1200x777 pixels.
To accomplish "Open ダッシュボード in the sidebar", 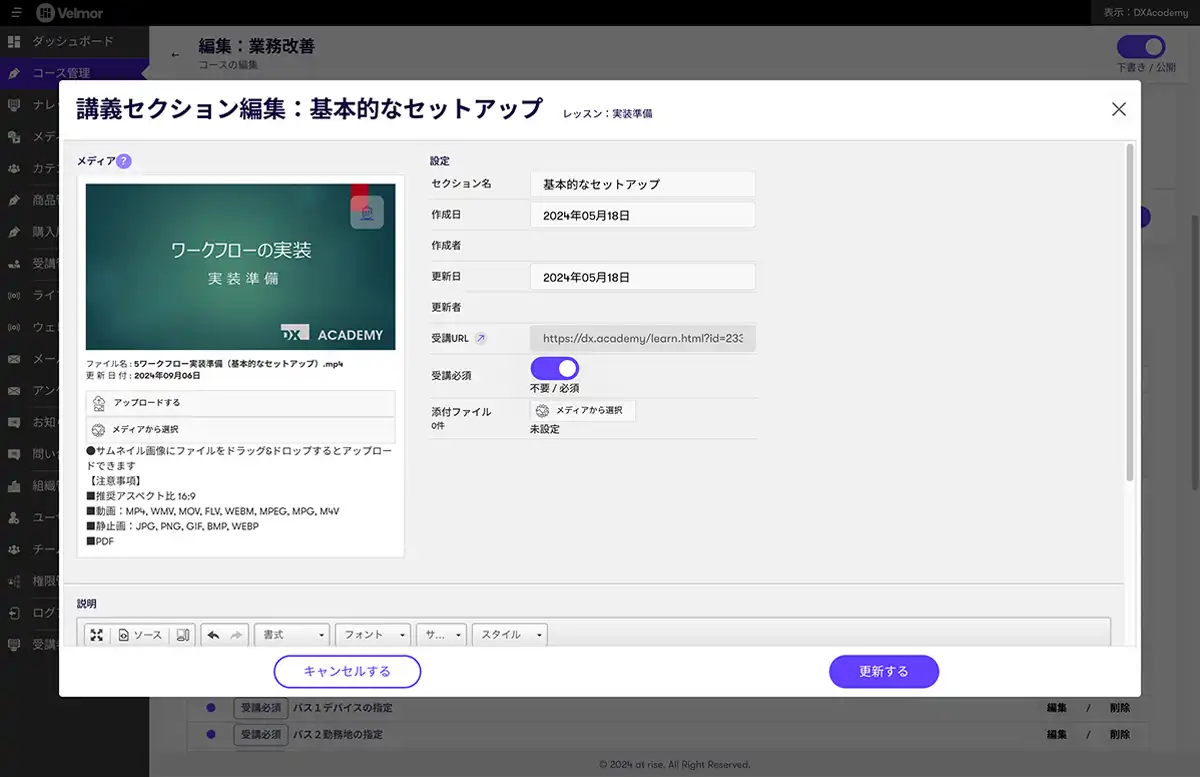I will tap(72, 42).
